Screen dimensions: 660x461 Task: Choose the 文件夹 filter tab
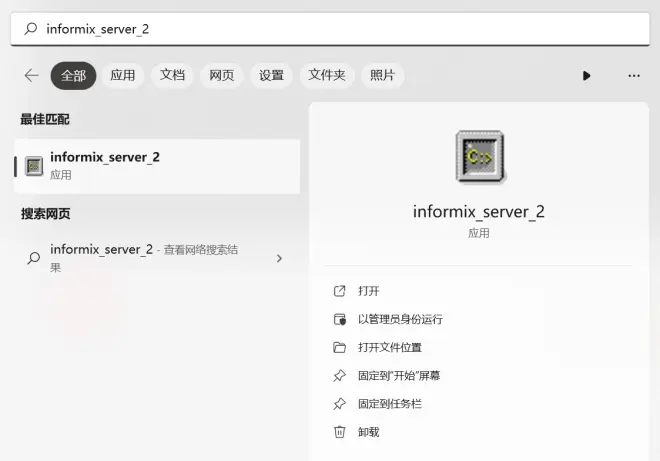click(x=327, y=75)
